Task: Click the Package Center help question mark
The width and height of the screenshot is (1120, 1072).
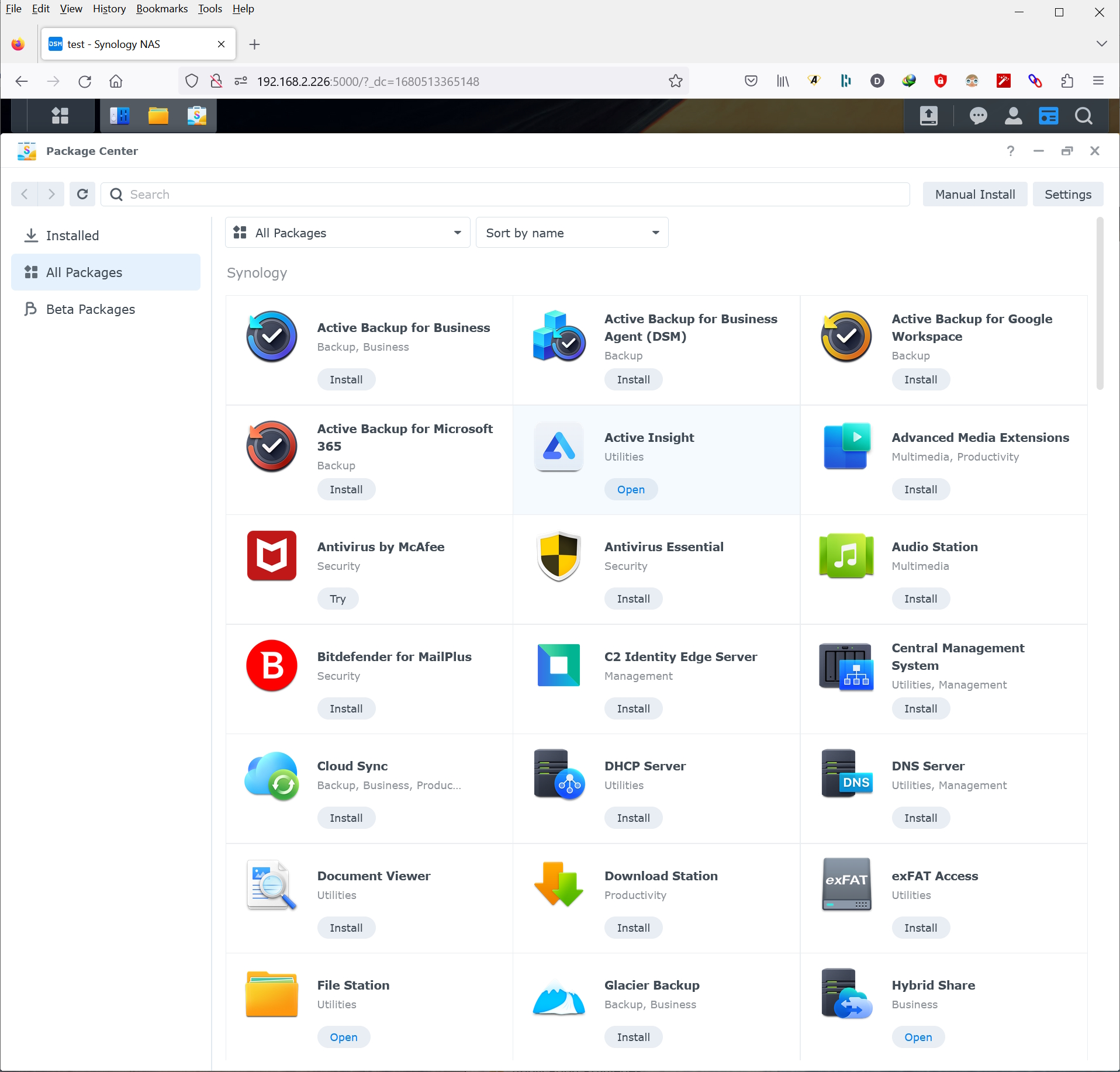Action: [x=1010, y=151]
